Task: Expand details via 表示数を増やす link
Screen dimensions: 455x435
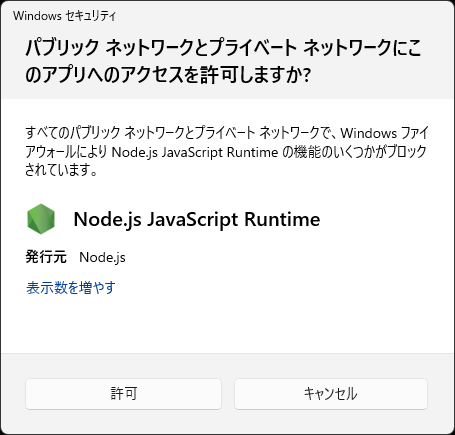Action: click(71, 287)
